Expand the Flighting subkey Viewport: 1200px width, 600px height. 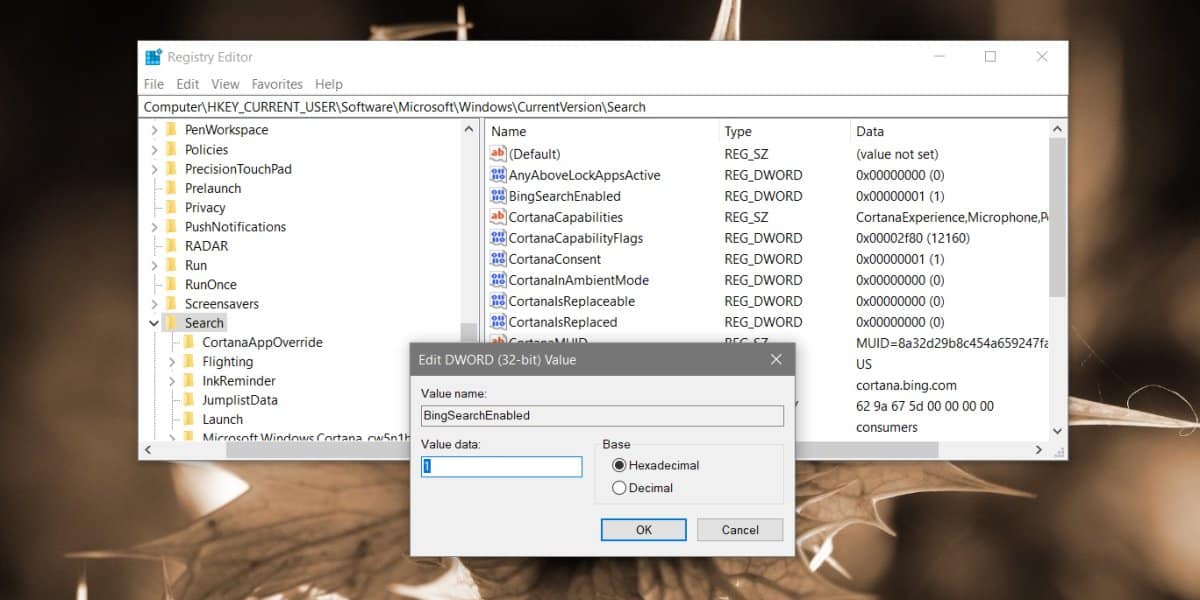172,362
